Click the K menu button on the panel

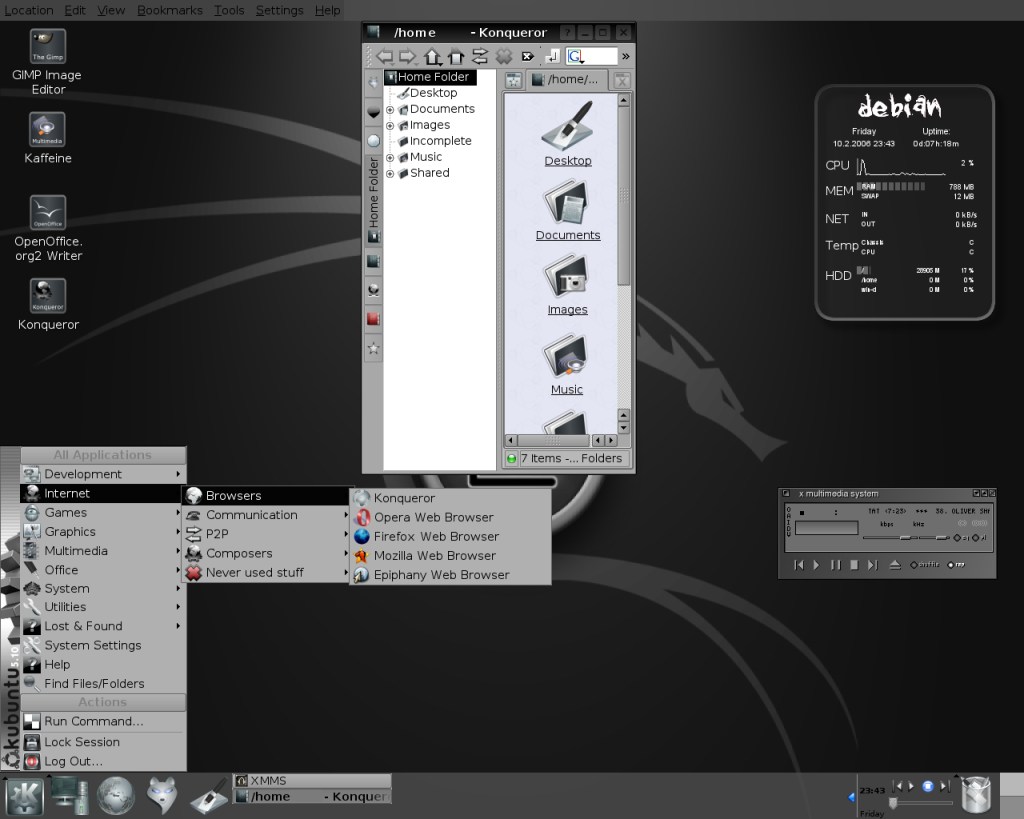23,796
